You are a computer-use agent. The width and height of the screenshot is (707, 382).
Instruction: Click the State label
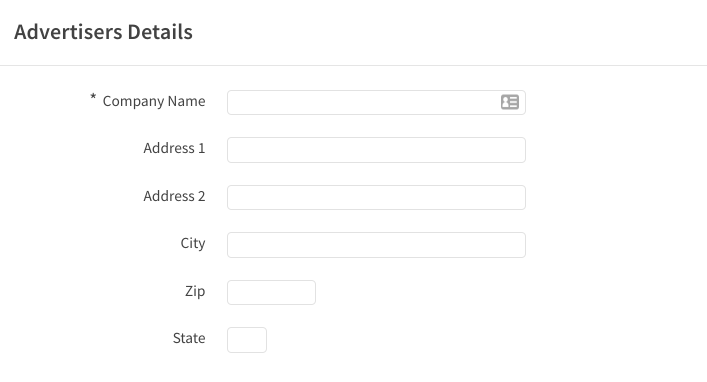189,338
